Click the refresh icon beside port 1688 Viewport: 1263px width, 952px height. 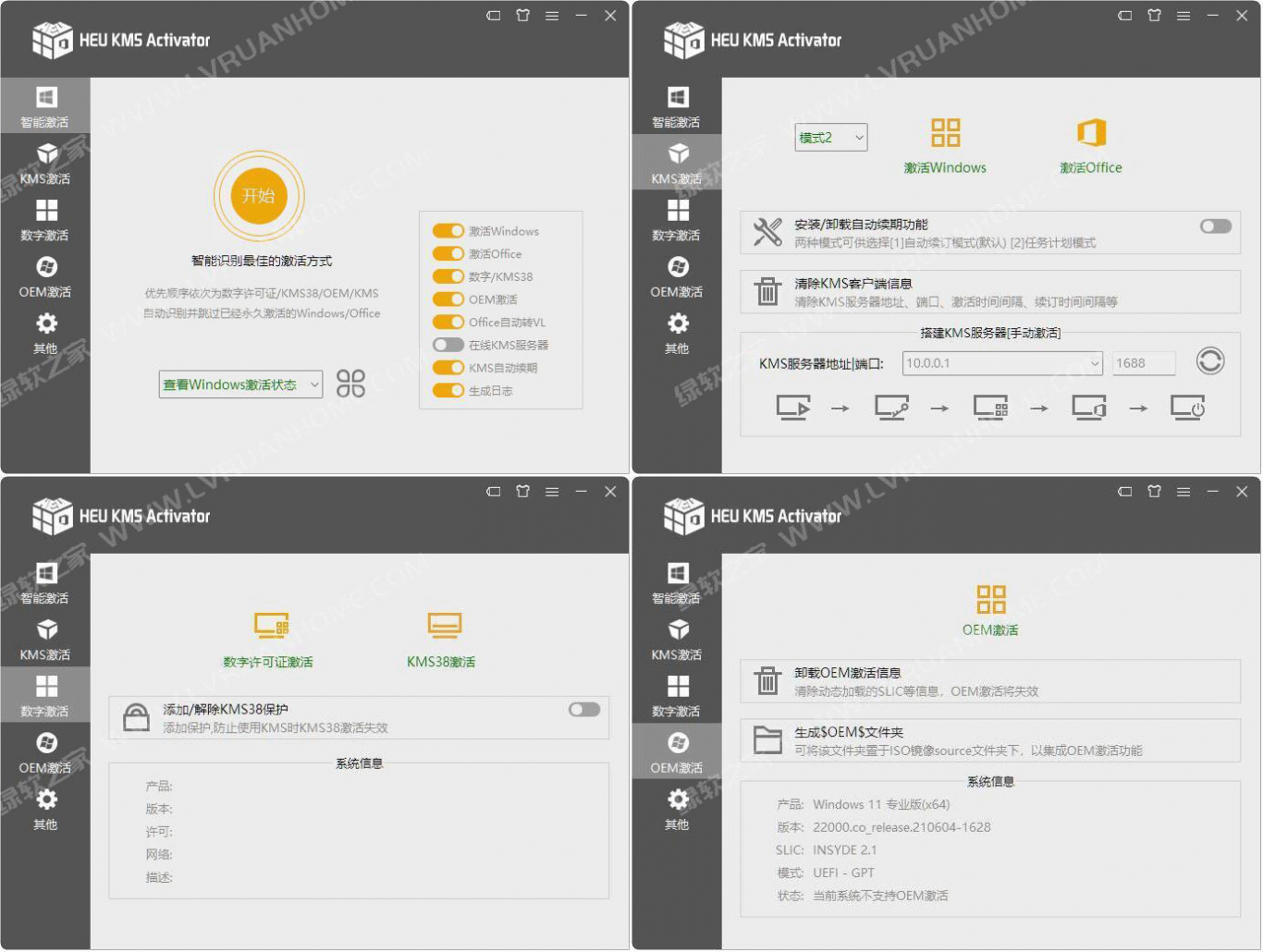pyautogui.click(x=1209, y=361)
